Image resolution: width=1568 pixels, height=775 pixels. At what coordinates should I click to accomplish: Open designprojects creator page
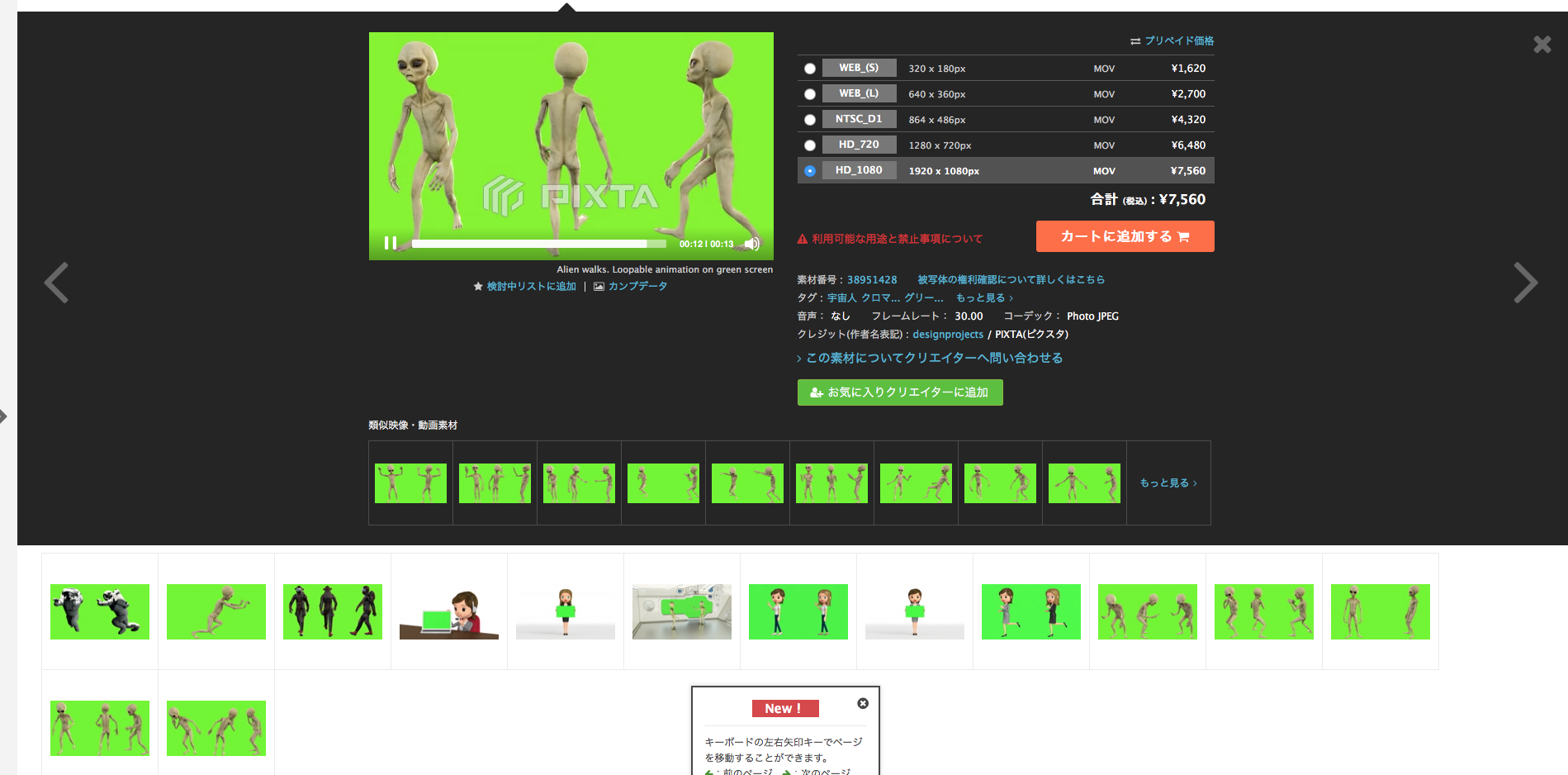948,335
